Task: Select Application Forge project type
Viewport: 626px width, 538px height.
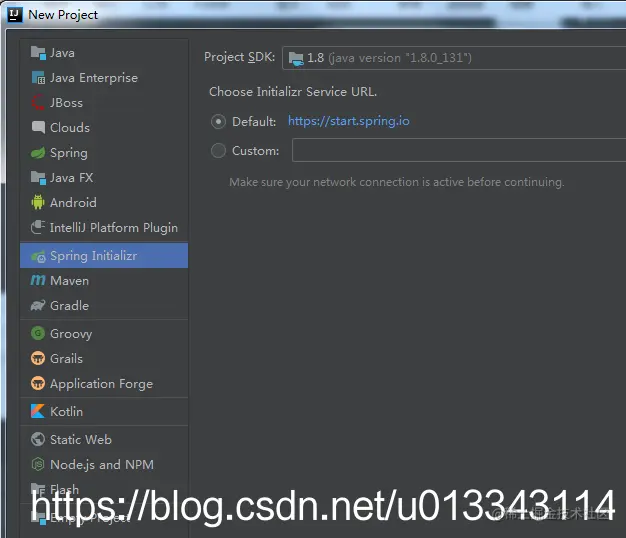Action: coord(104,384)
